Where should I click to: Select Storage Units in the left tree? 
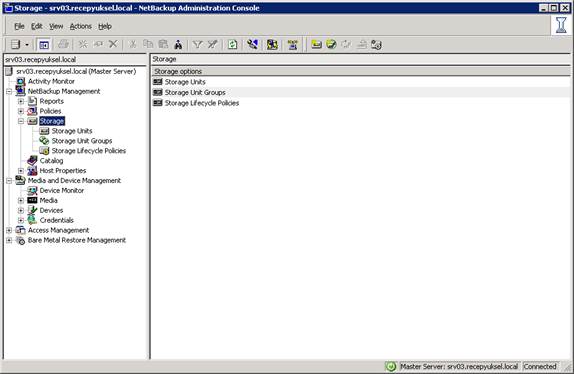tap(72, 131)
